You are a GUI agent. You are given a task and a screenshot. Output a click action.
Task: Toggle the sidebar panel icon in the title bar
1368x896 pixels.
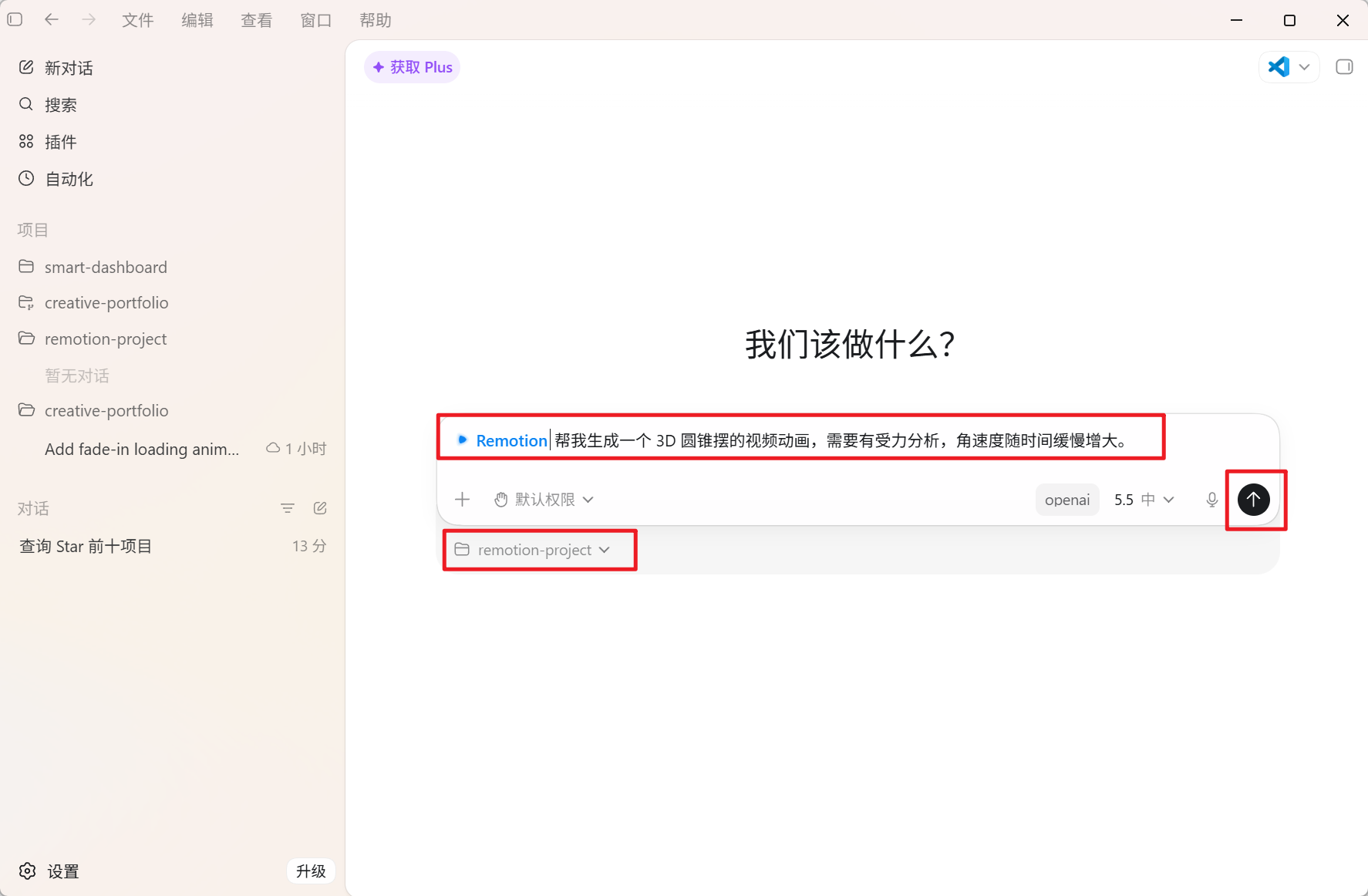tap(15, 19)
